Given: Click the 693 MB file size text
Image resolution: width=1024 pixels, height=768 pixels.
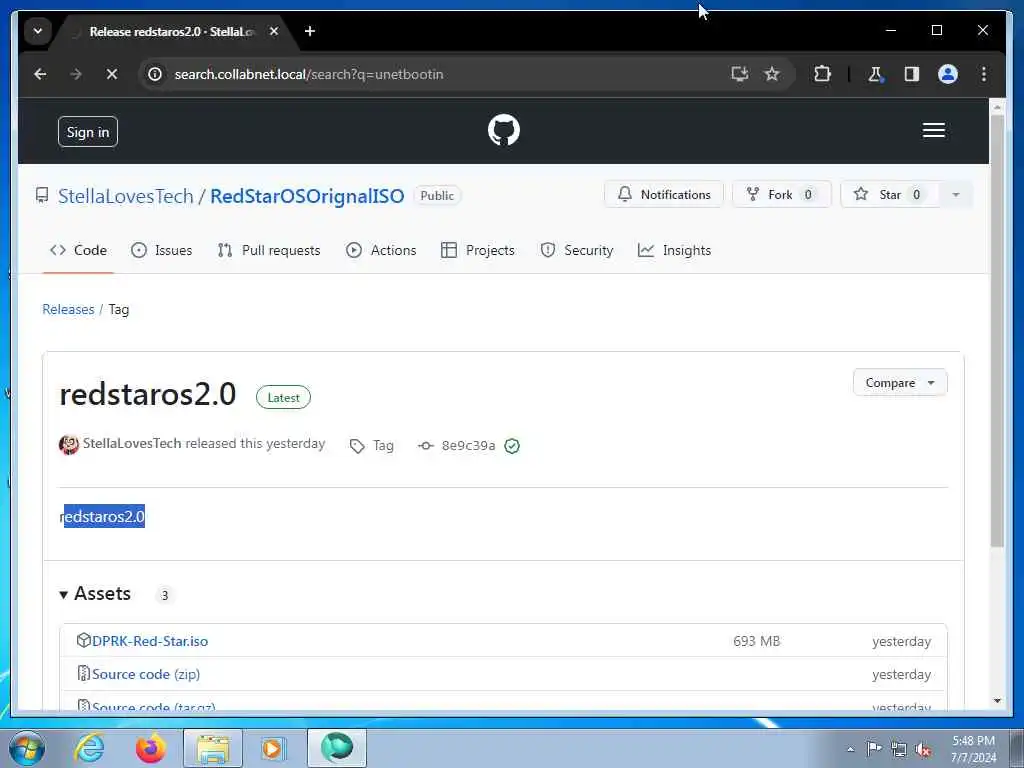Looking at the screenshot, I should [756, 641].
